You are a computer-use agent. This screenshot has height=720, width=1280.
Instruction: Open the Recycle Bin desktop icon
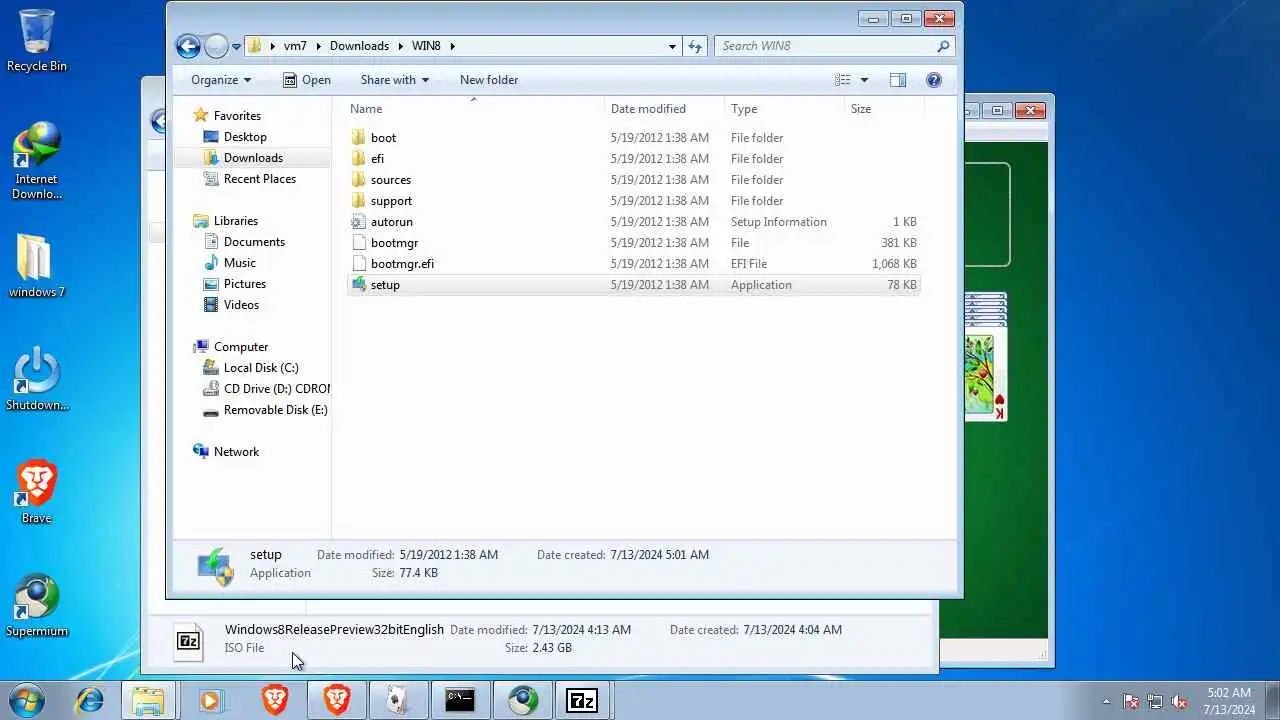coord(37,40)
